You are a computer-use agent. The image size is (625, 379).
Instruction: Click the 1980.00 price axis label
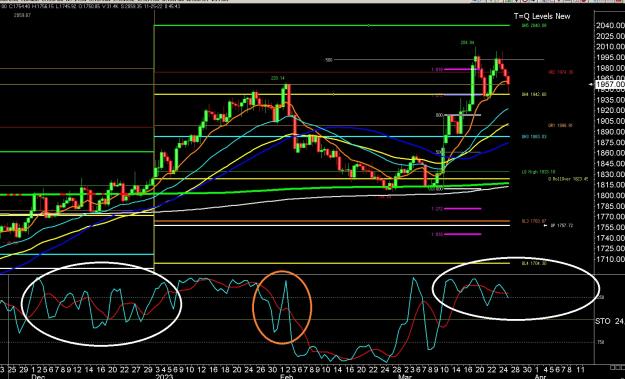[x=610, y=68]
